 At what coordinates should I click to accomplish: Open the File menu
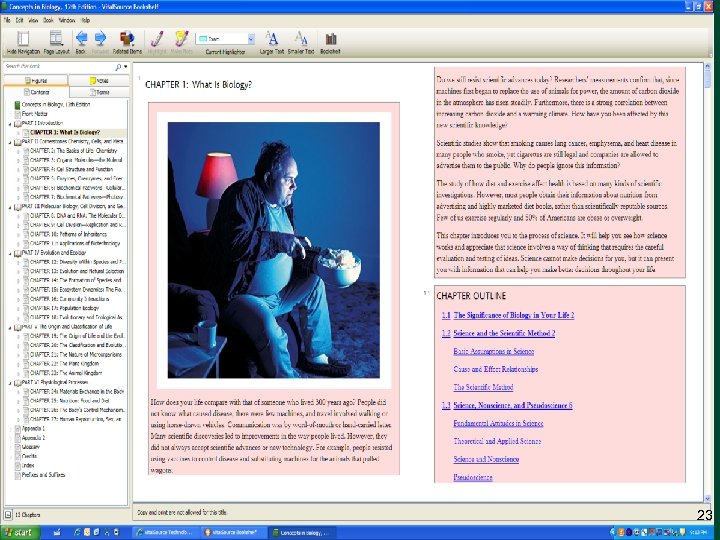coord(7,20)
